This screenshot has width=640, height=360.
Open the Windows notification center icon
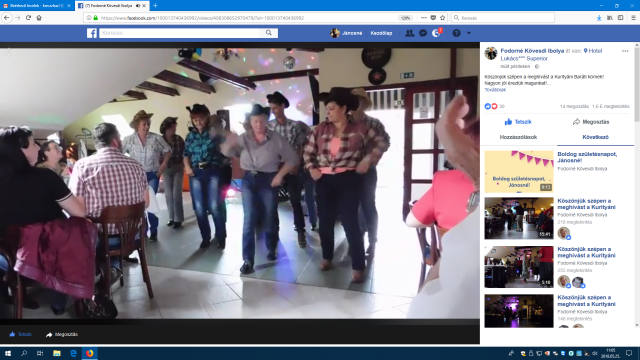629,353
